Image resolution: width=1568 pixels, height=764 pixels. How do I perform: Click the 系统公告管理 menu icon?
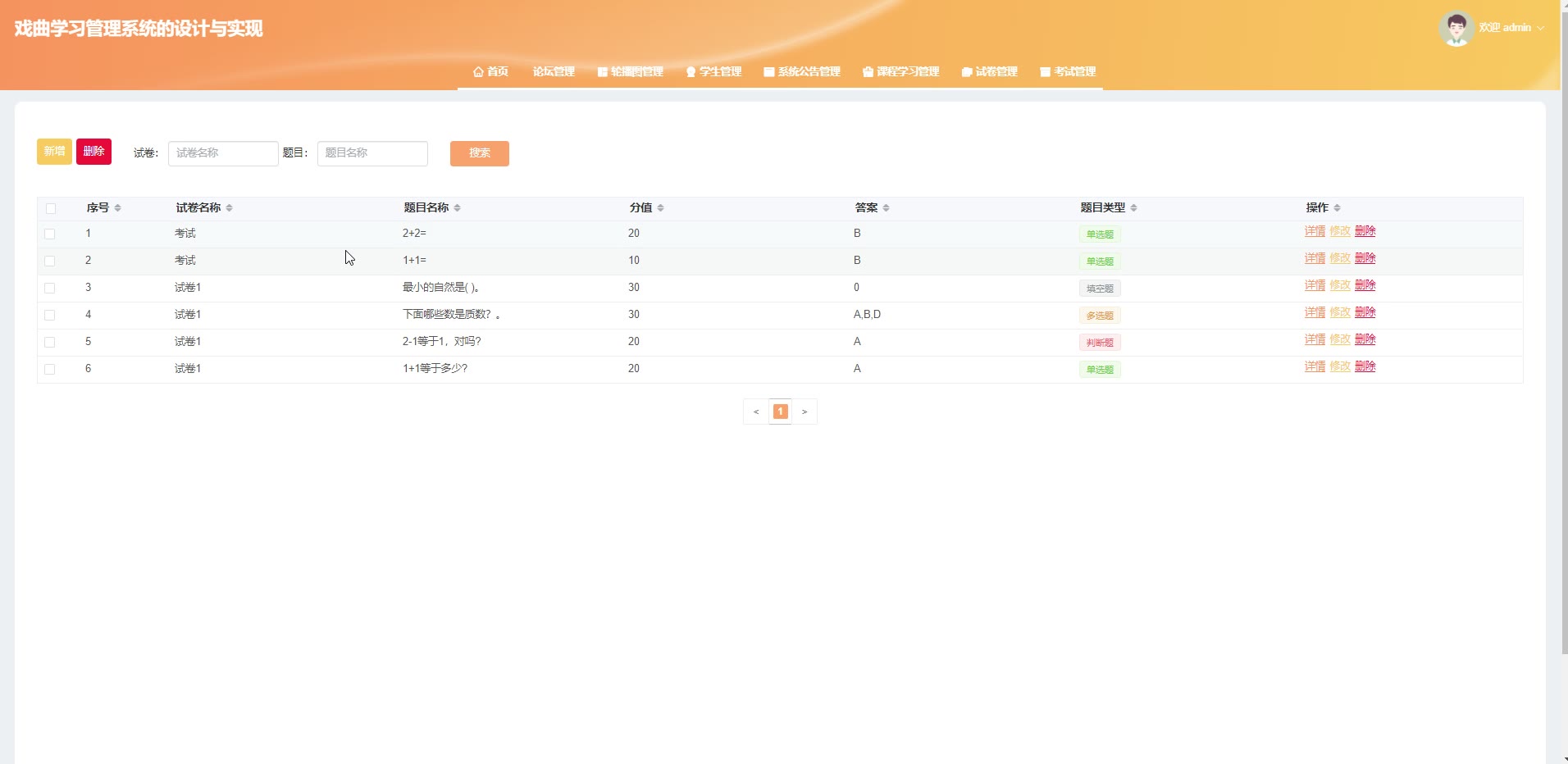(769, 72)
